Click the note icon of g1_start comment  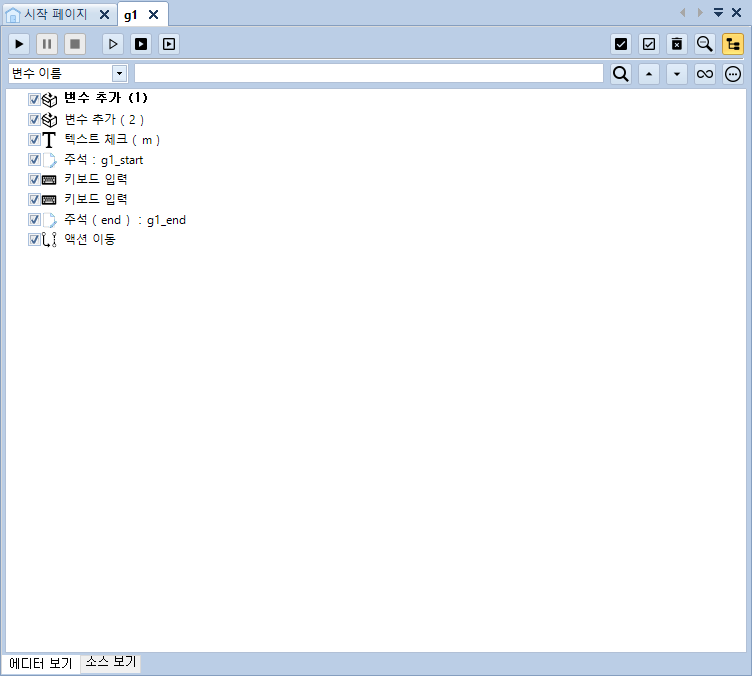[49, 160]
